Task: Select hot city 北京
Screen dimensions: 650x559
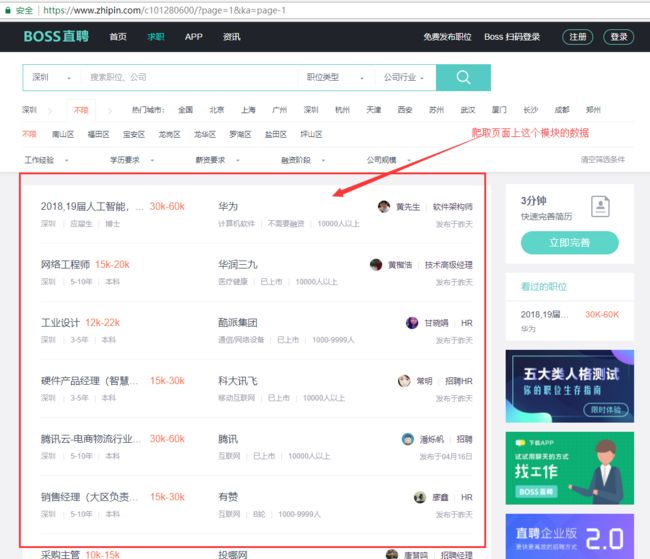Action: point(217,110)
